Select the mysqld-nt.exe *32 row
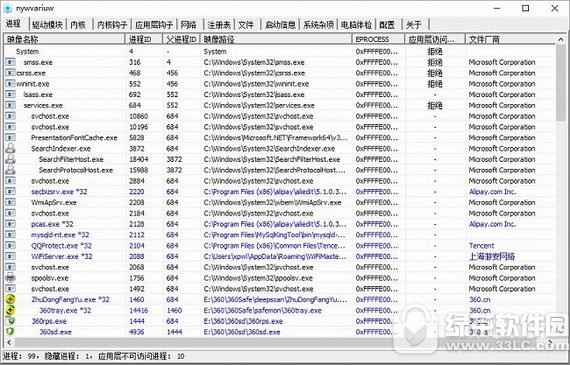This screenshot has height=365, width=570. coord(280,235)
